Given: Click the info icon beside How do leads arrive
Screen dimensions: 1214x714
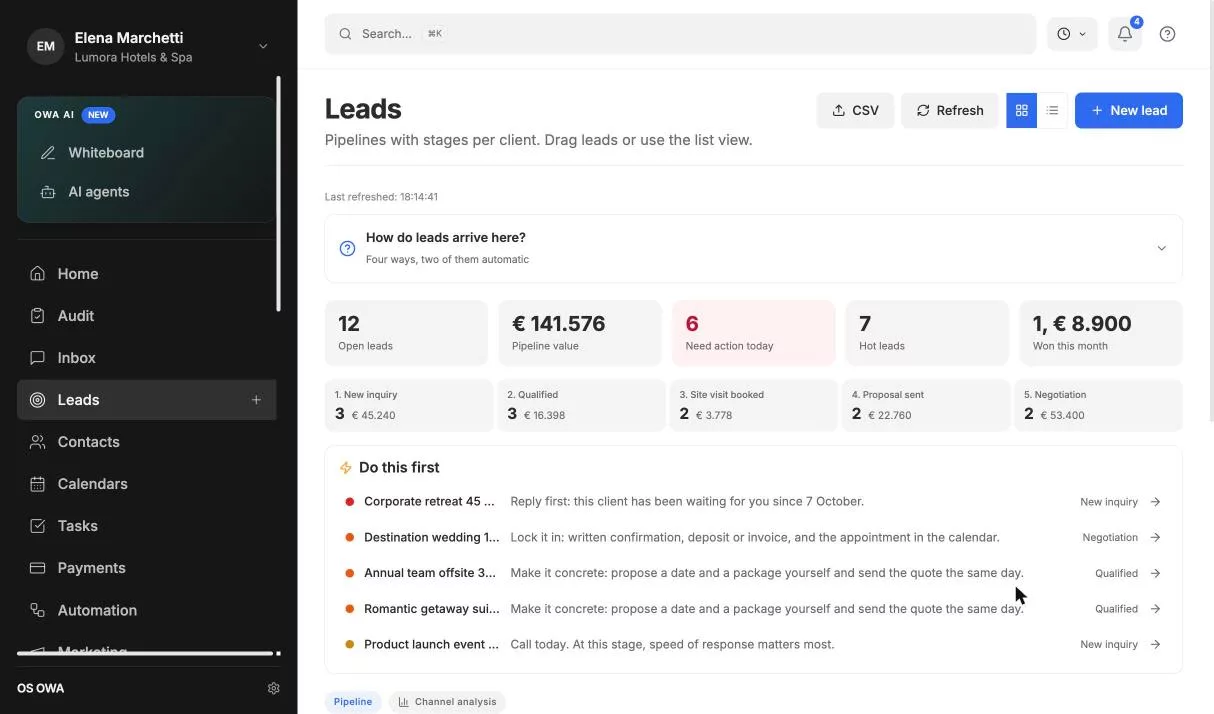Looking at the screenshot, I should (x=347, y=248).
